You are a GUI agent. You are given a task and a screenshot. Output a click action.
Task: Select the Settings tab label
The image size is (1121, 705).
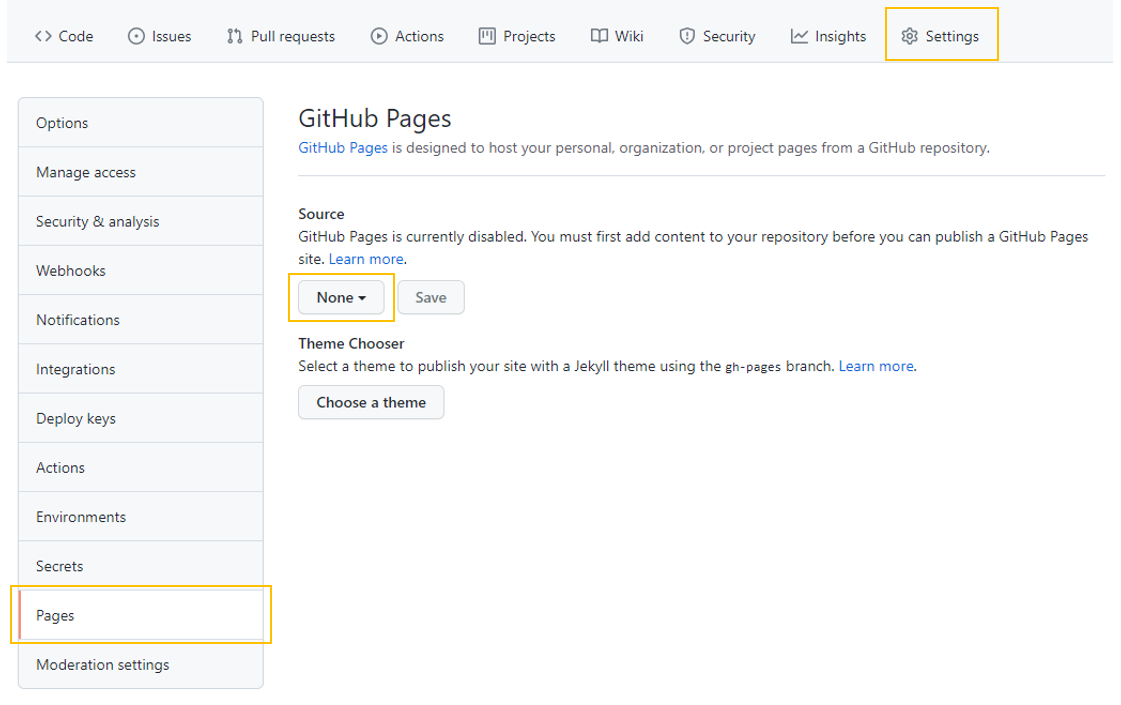(952, 36)
